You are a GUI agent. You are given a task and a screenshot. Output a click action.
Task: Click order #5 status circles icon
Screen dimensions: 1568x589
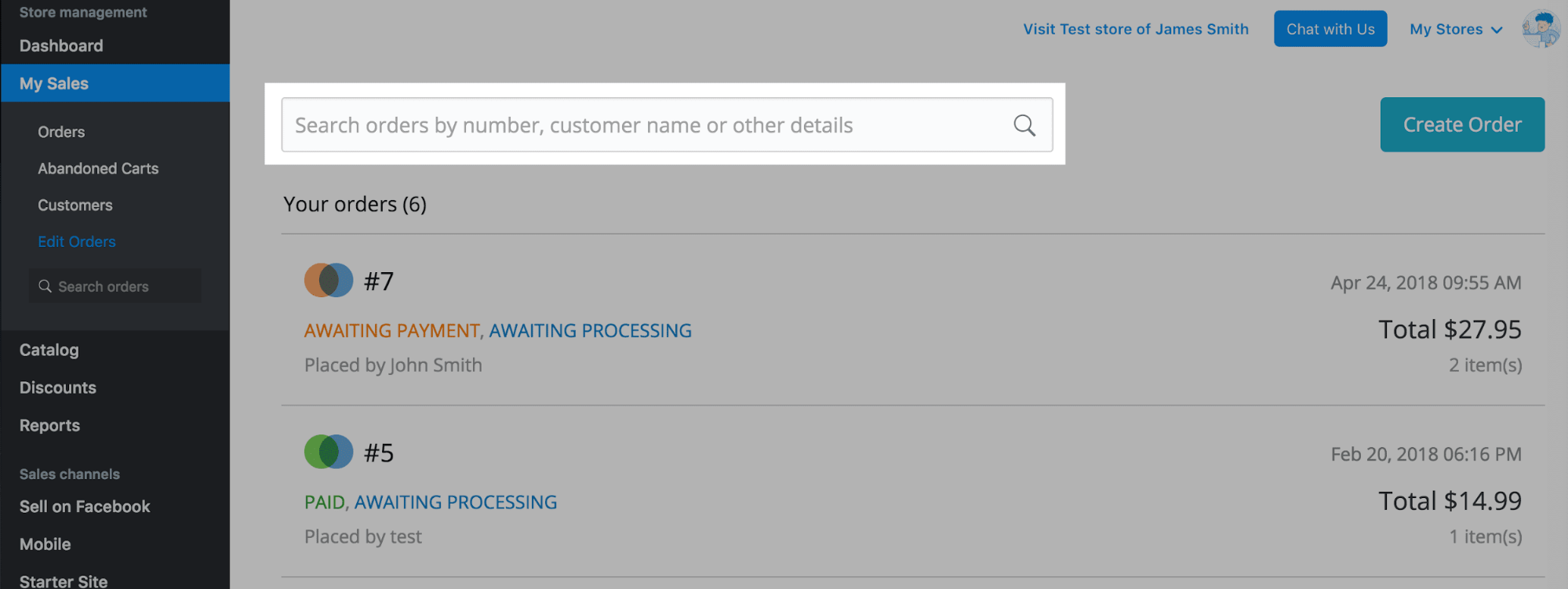point(329,452)
